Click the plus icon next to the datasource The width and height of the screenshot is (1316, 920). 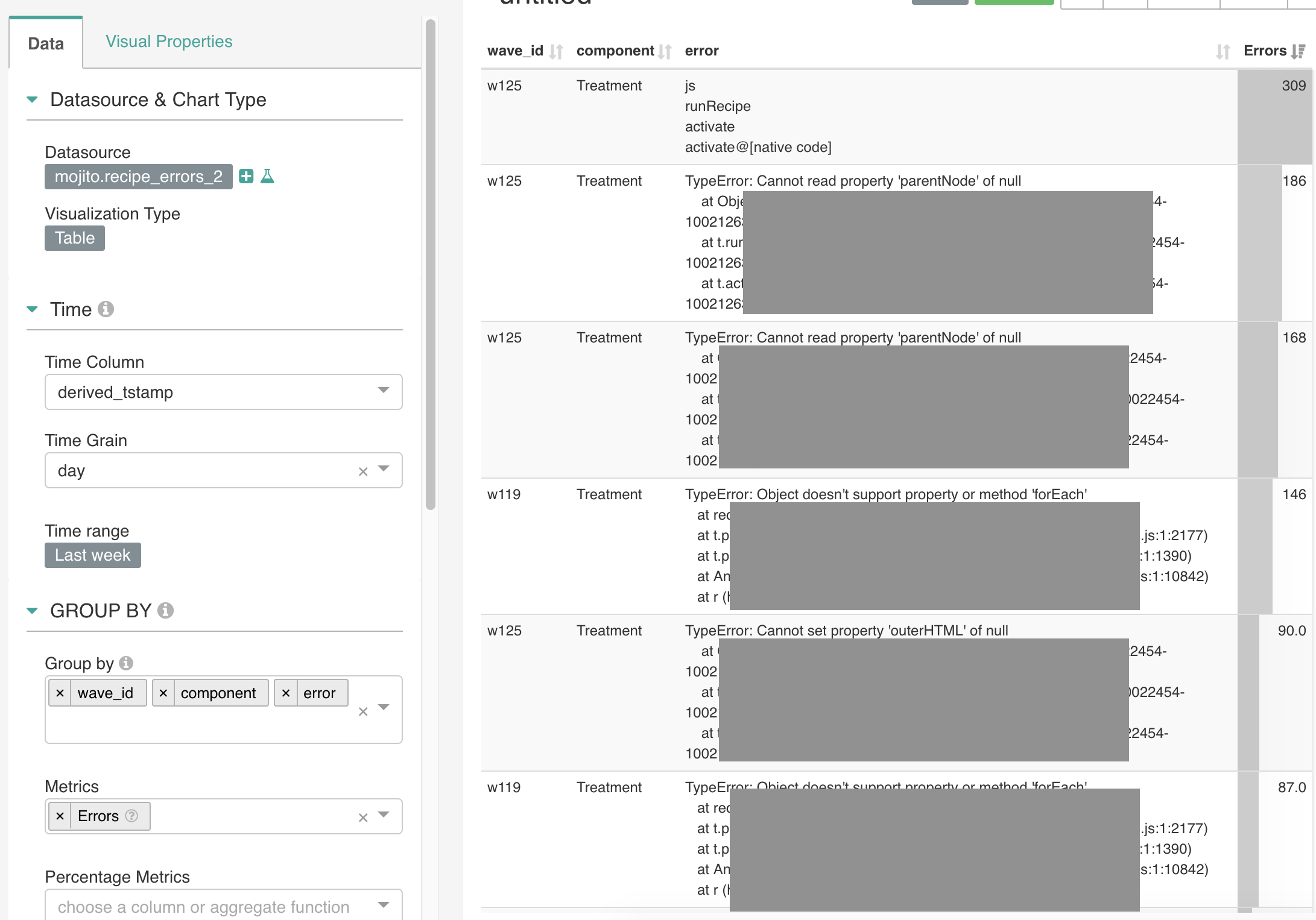pos(245,177)
